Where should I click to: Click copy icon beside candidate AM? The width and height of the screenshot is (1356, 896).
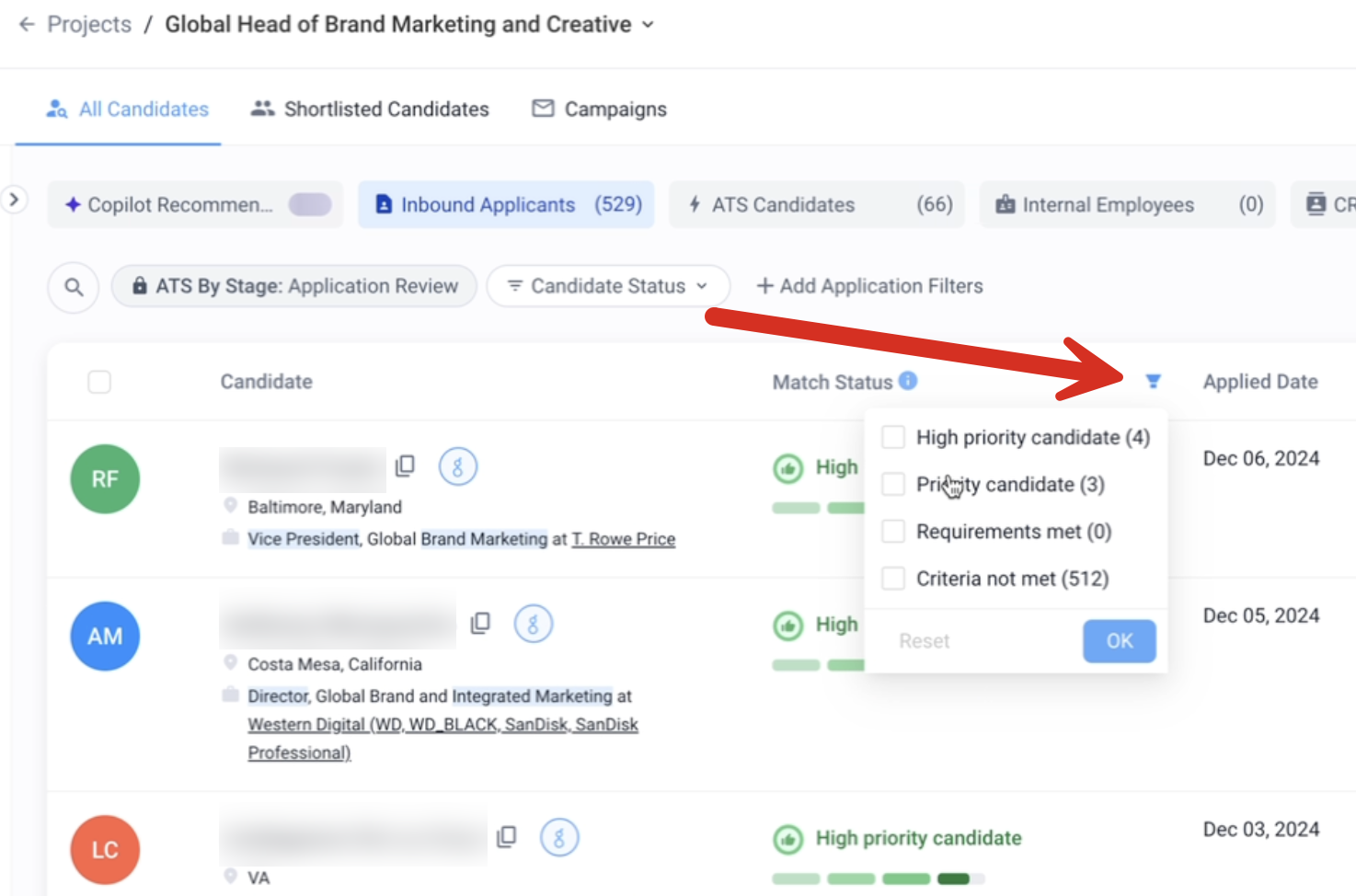pyautogui.click(x=480, y=624)
